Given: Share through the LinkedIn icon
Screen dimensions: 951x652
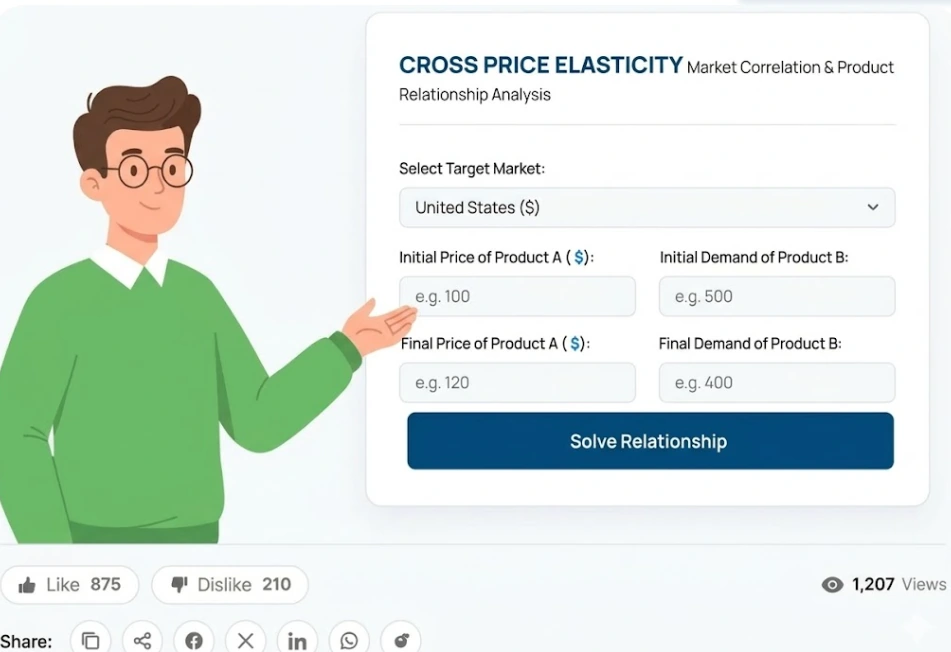Looking at the screenshot, I should [297, 639].
